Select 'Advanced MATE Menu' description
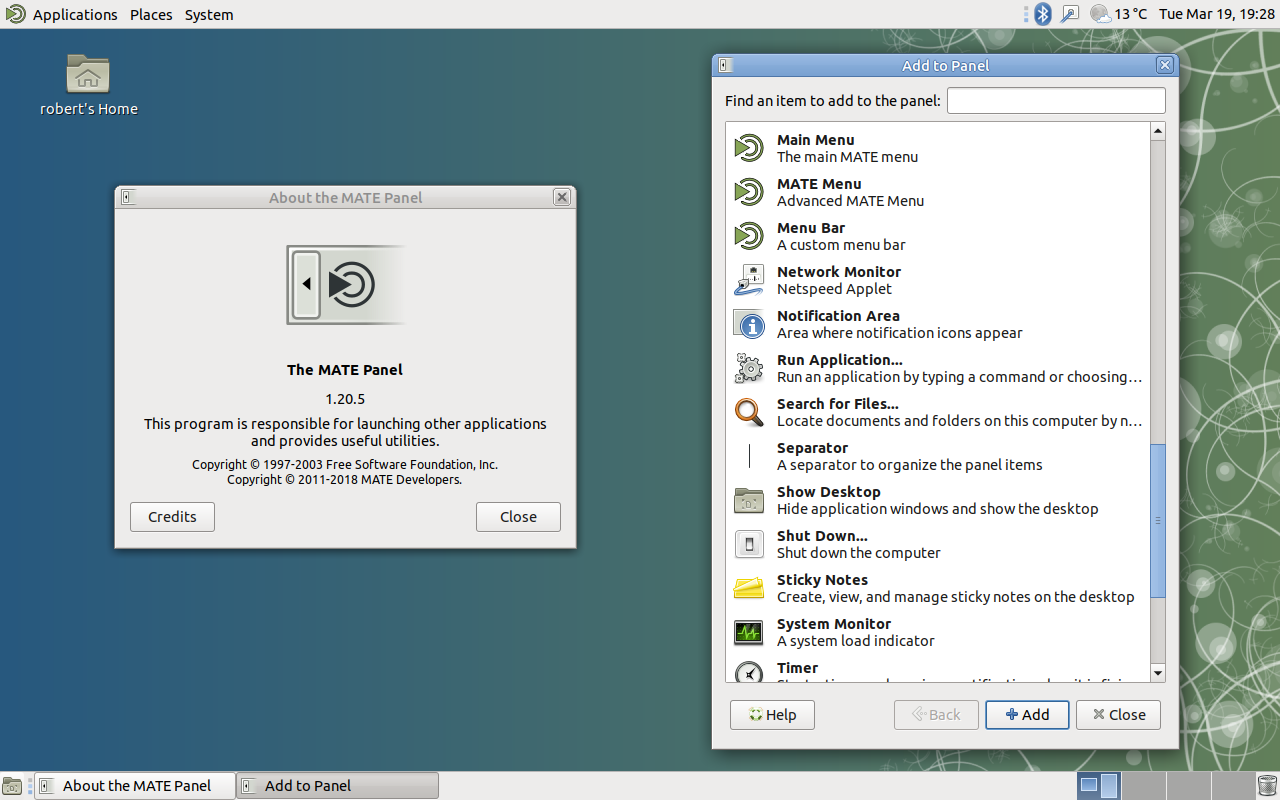The width and height of the screenshot is (1280, 800). click(x=850, y=201)
